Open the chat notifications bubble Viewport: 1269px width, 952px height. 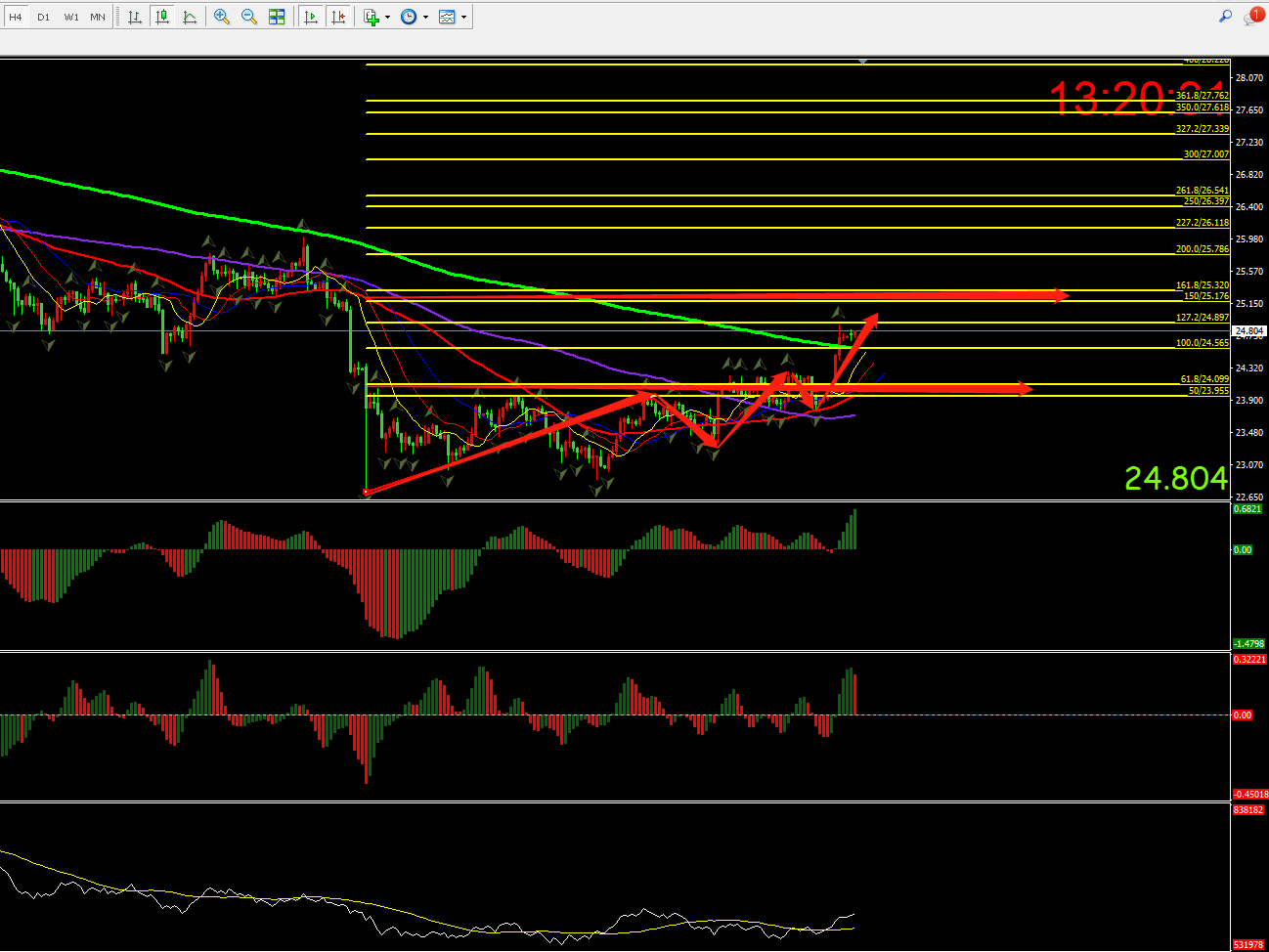coord(1252,17)
